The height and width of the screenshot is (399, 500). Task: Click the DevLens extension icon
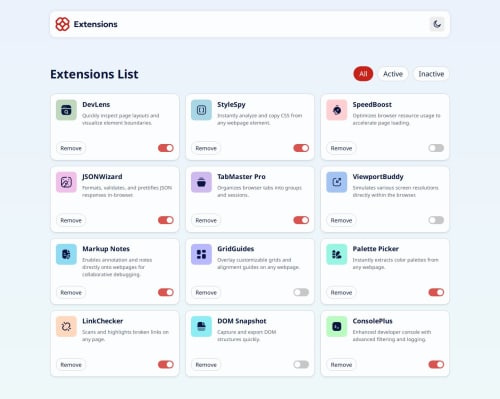pyautogui.click(x=66, y=110)
